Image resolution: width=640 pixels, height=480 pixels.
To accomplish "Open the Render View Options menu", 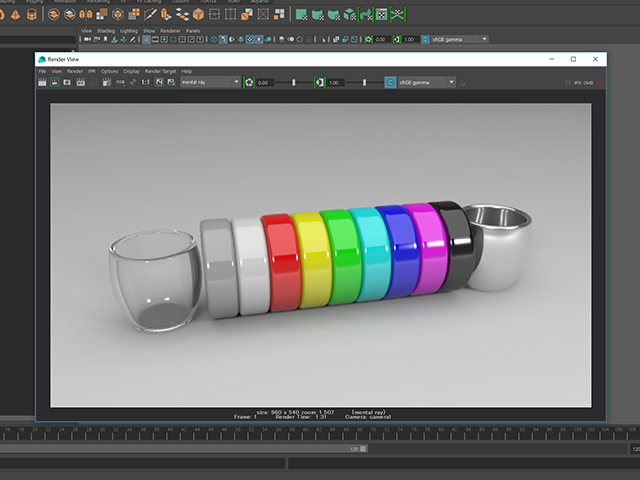I will pyautogui.click(x=109, y=71).
